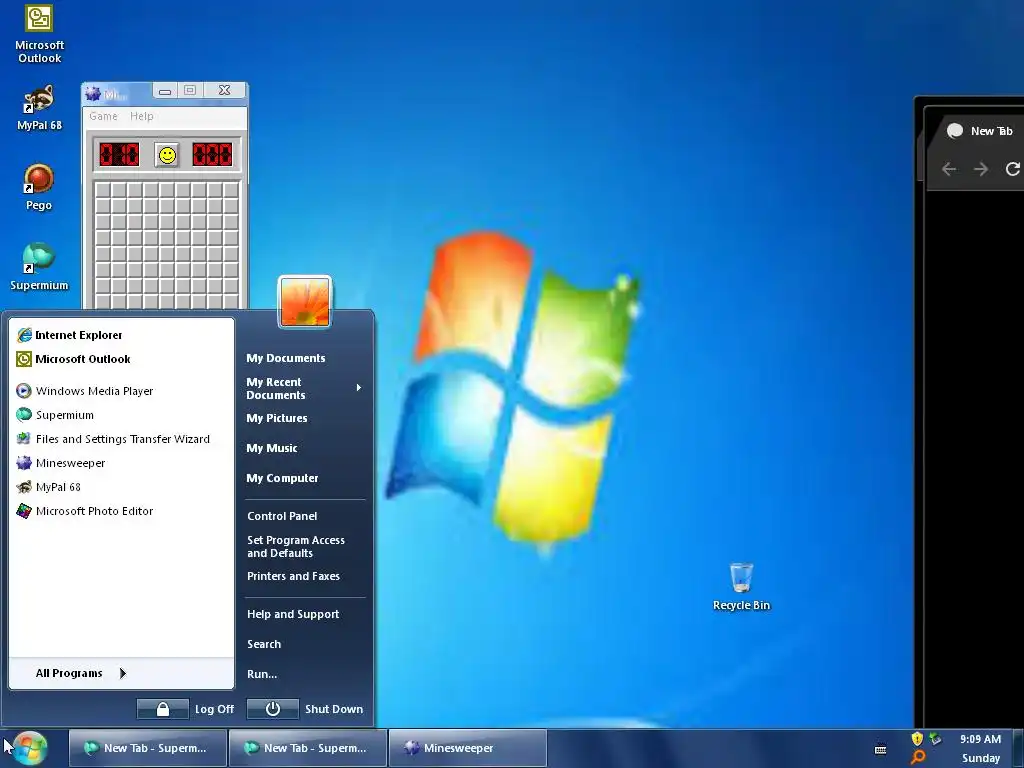
Task: Close the Minesweeper window
Action: tap(224, 90)
